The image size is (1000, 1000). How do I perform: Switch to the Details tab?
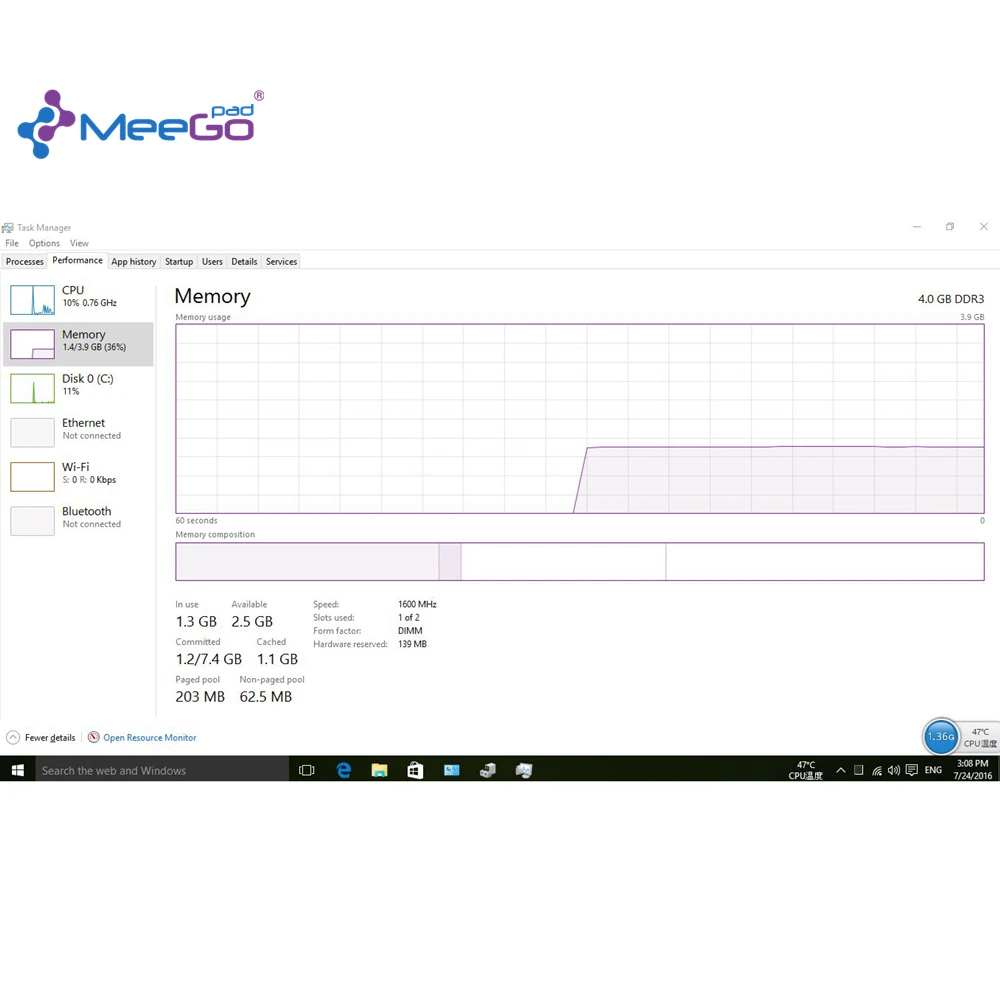point(244,261)
